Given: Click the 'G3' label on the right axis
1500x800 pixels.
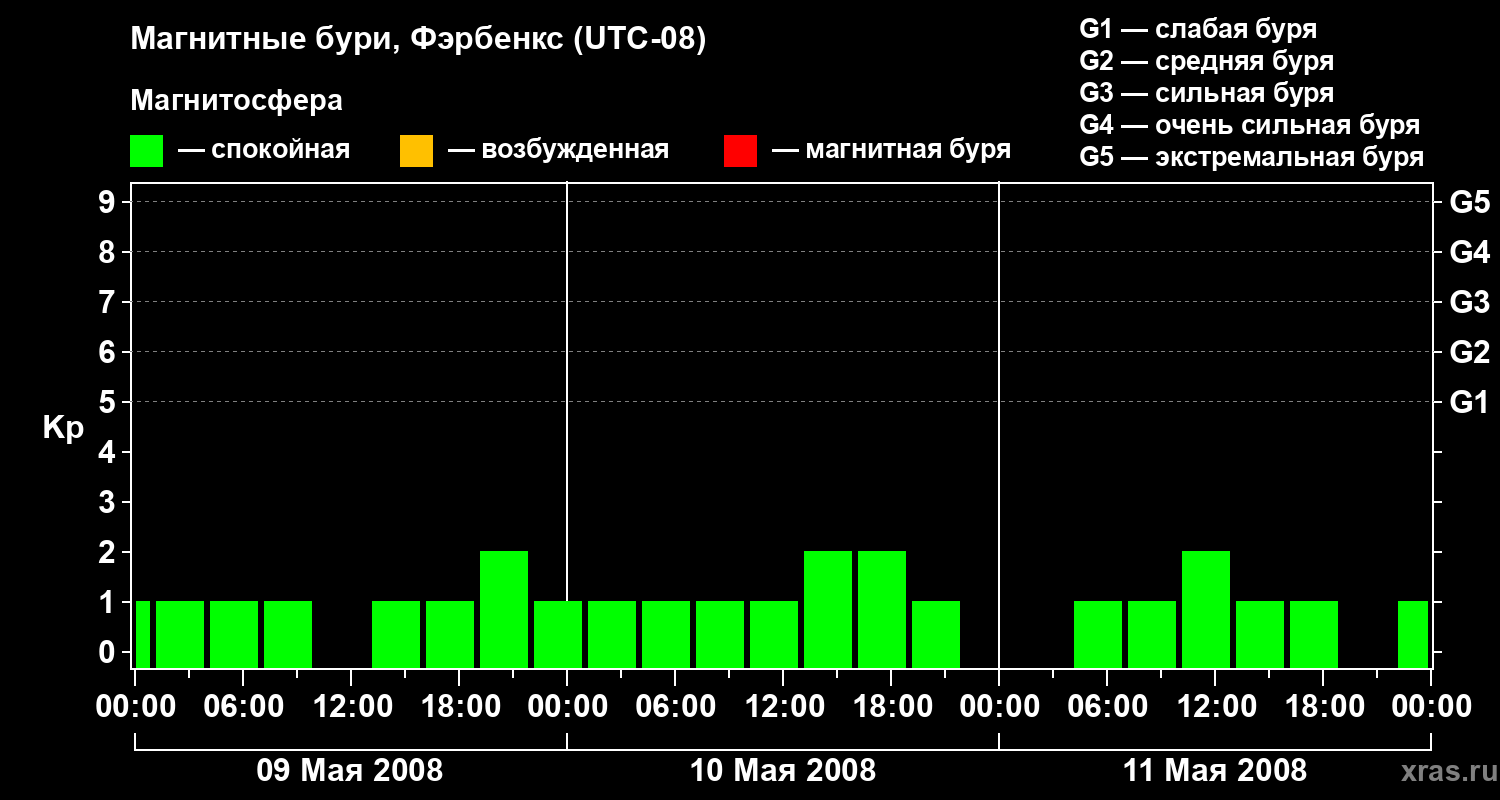Looking at the screenshot, I should 1470,302.
